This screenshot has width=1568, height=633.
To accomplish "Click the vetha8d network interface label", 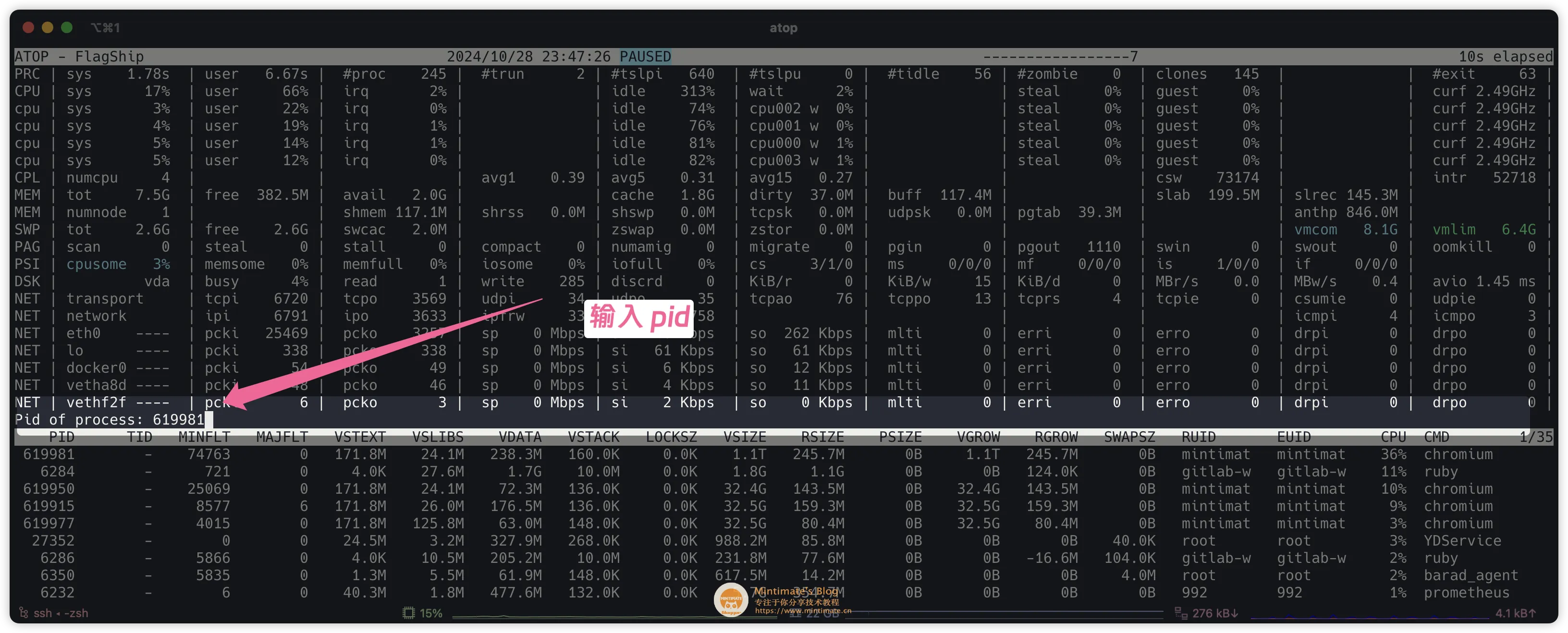I will [96, 385].
